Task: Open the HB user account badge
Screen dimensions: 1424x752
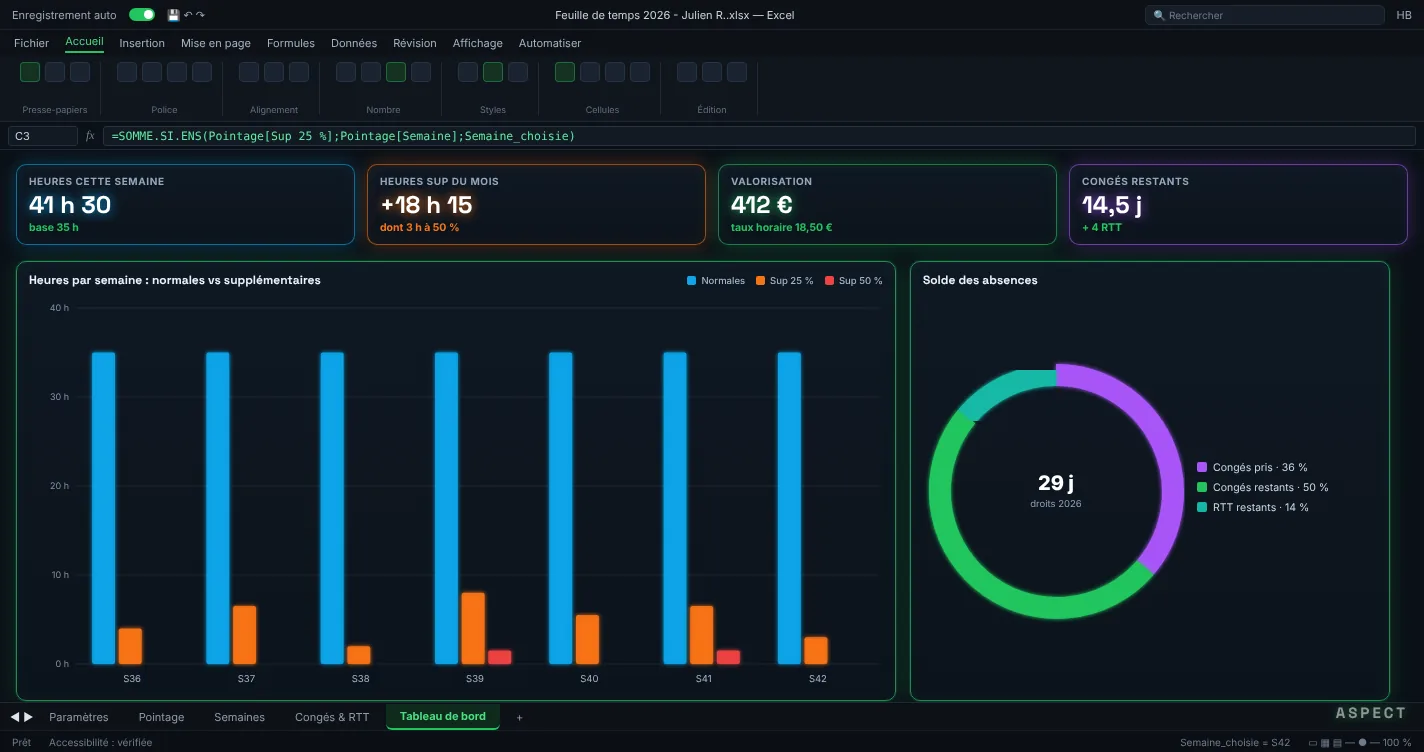Action: pos(1404,15)
